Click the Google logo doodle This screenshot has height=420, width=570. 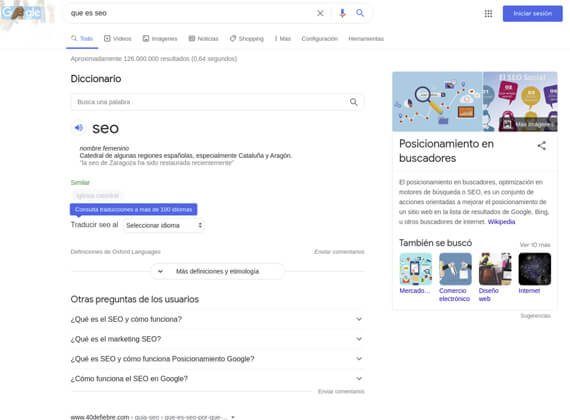21,13
